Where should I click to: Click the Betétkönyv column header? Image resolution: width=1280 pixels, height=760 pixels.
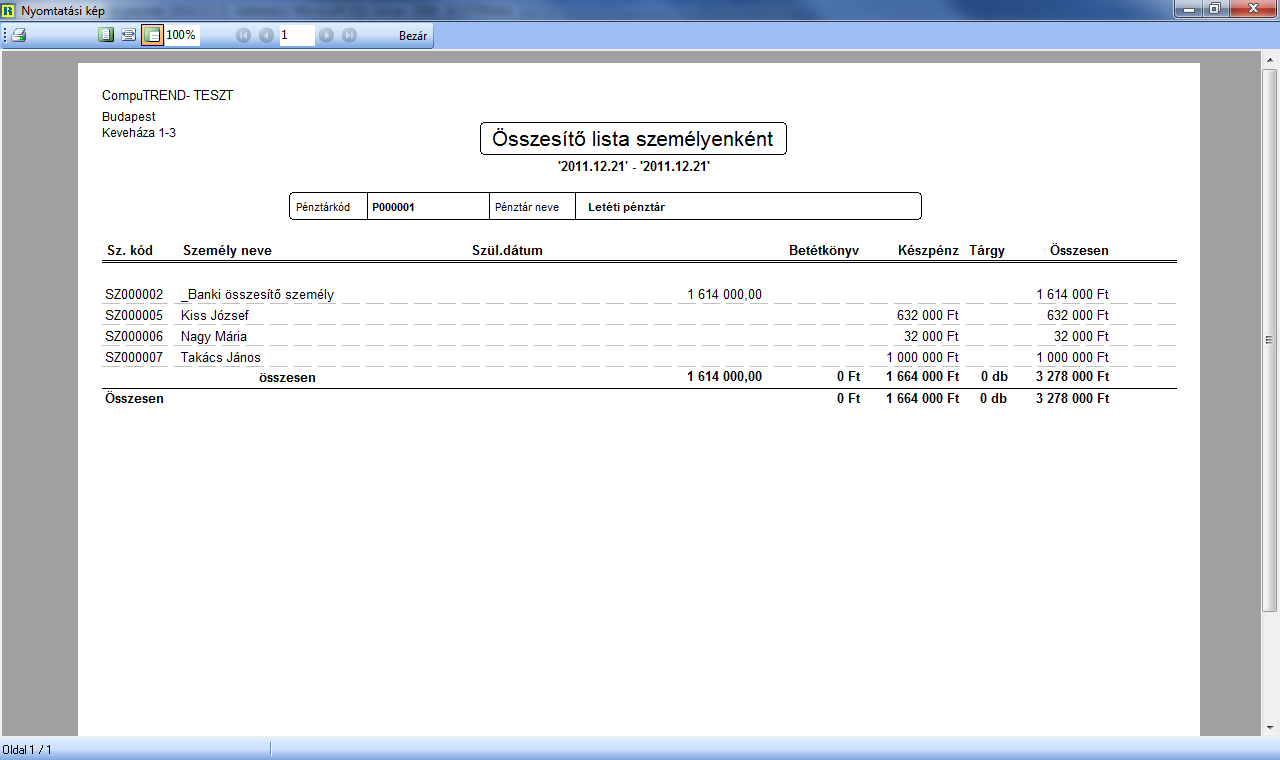[x=824, y=250]
